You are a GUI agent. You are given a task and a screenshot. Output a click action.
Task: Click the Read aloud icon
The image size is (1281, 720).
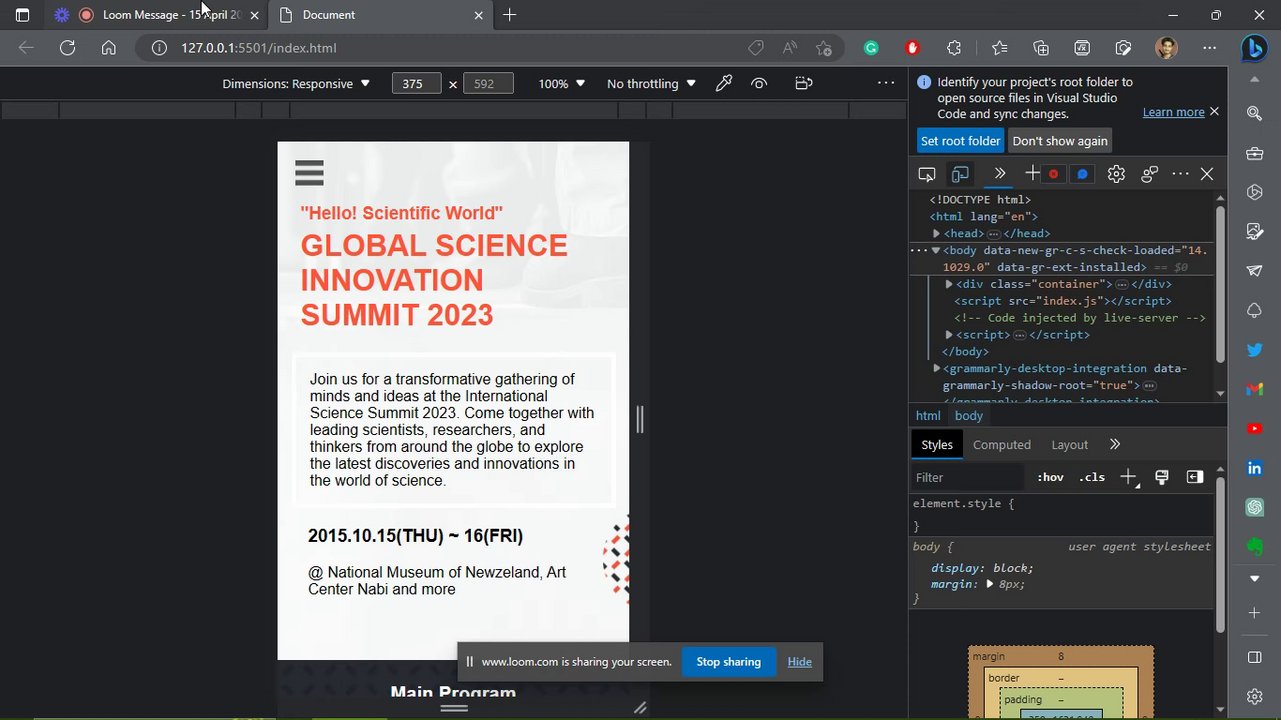790,47
